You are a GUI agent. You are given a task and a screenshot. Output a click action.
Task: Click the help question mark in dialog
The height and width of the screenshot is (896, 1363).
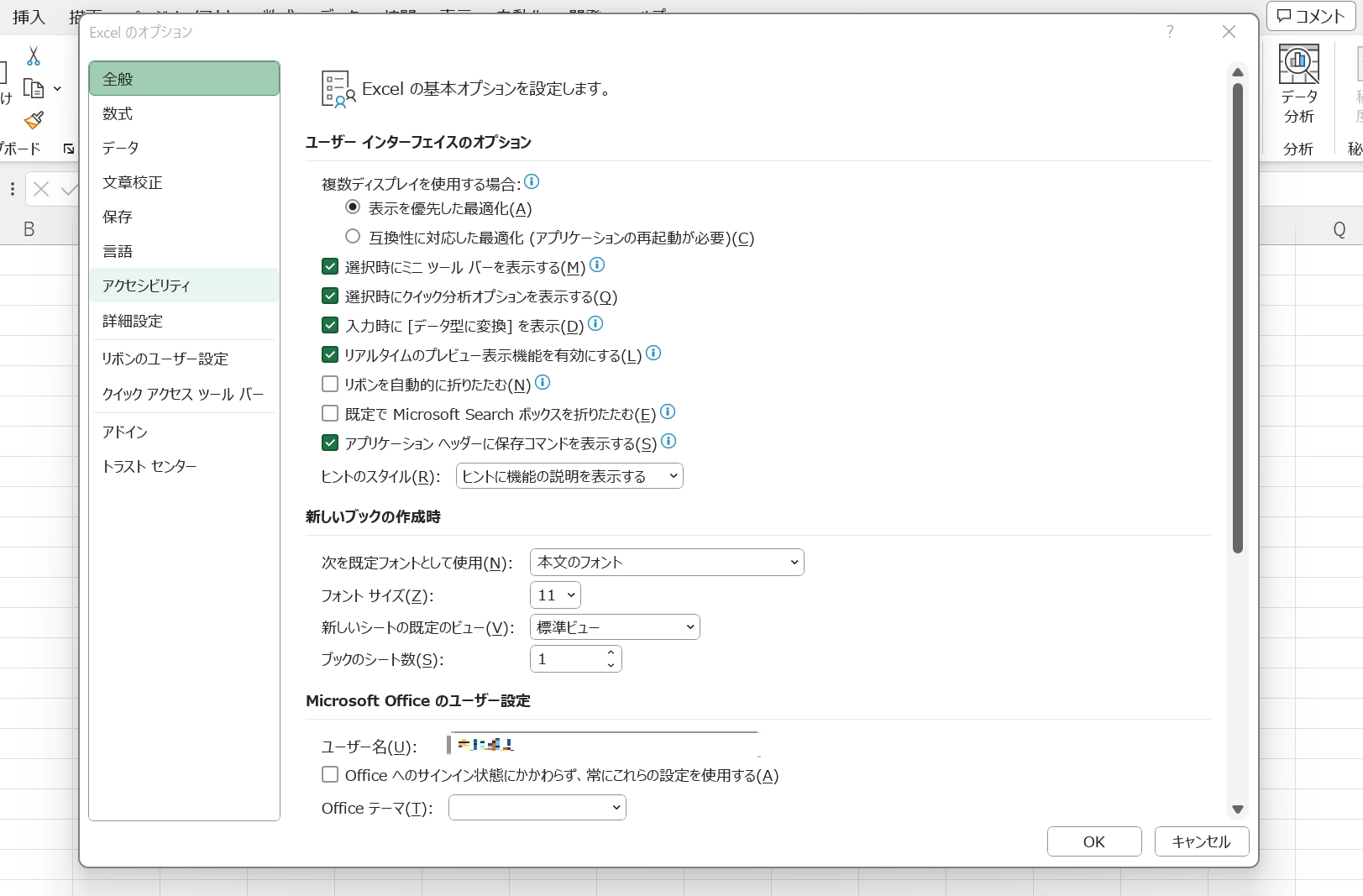pos(1170,32)
